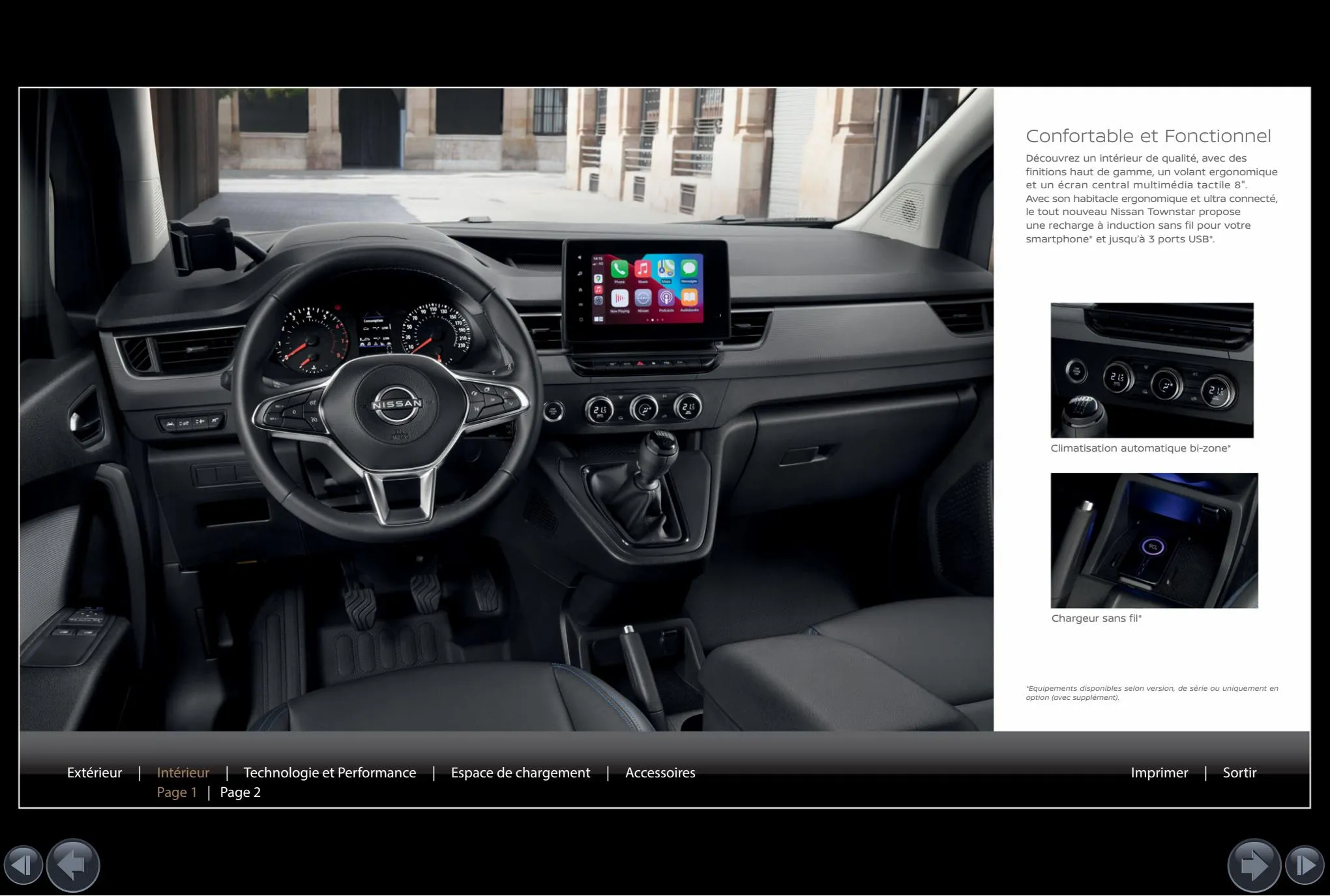The height and width of the screenshot is (896, 1330).
Task: Jump to the last page arrow button
Action: point(1305,865)
